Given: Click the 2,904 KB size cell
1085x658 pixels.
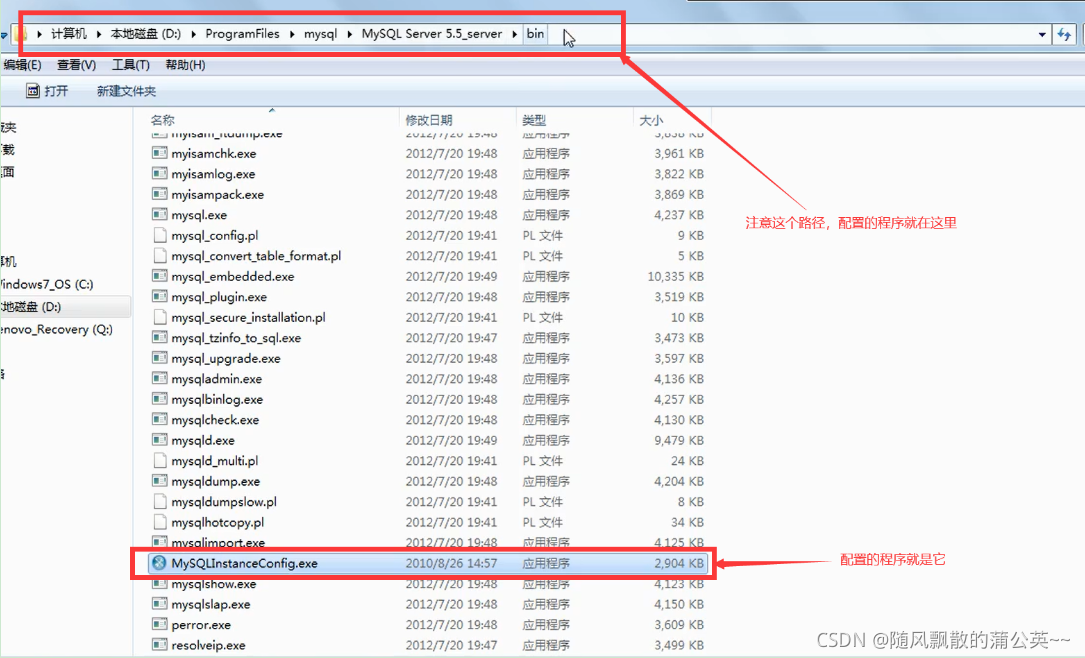Looking at the screenshot, I should [x=679, y=563].
